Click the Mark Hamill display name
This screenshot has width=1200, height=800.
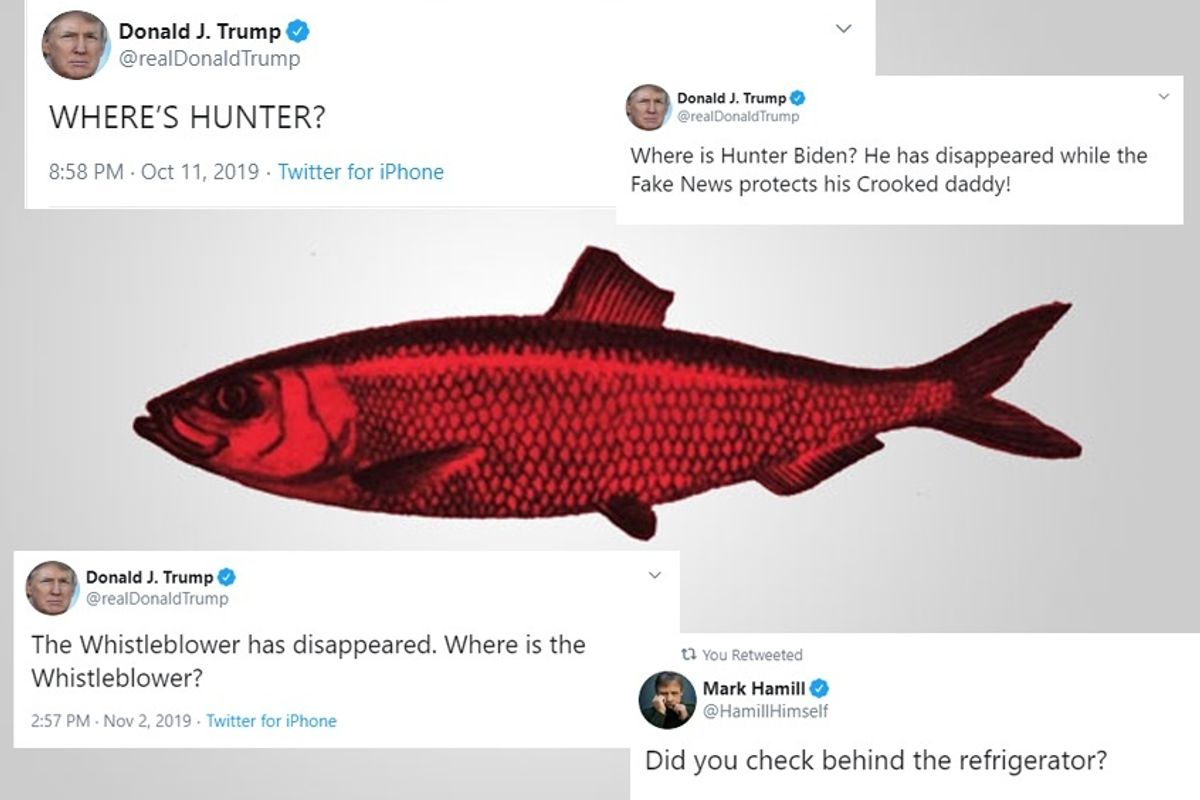(x=754, y=689)
